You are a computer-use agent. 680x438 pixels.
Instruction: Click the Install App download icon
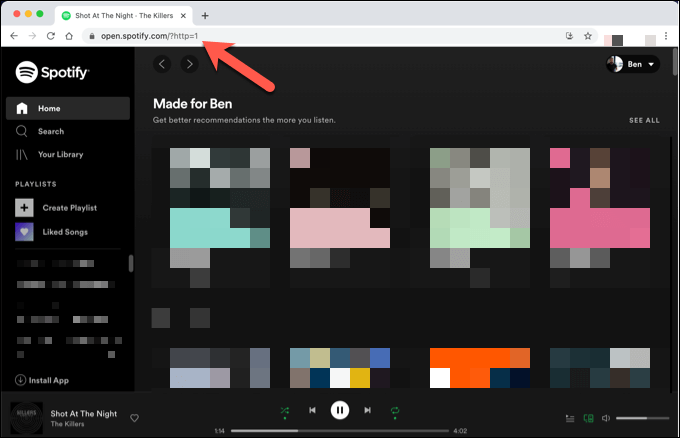click(20, 380)
